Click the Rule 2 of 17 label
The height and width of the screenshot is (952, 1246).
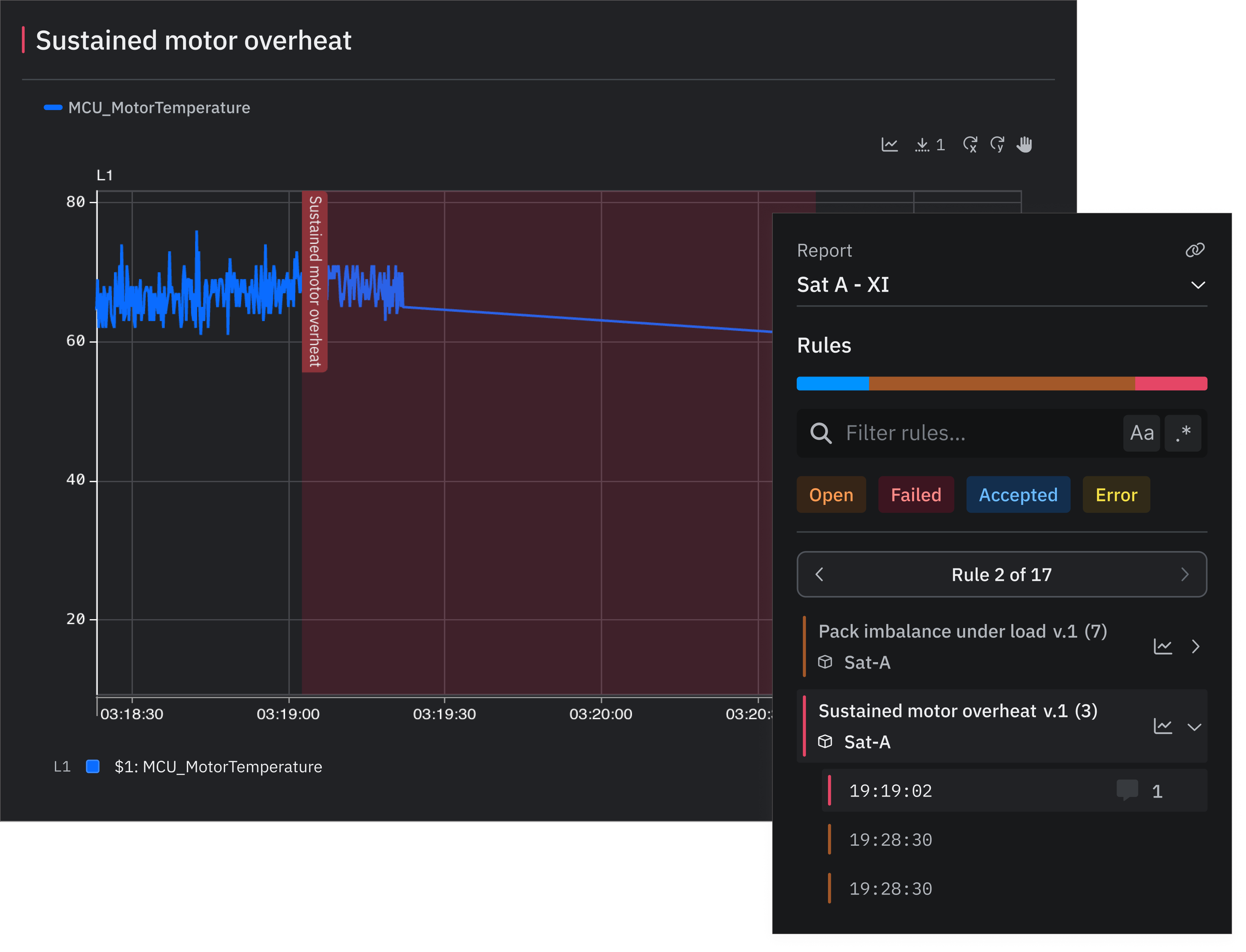pos(1001,575)
